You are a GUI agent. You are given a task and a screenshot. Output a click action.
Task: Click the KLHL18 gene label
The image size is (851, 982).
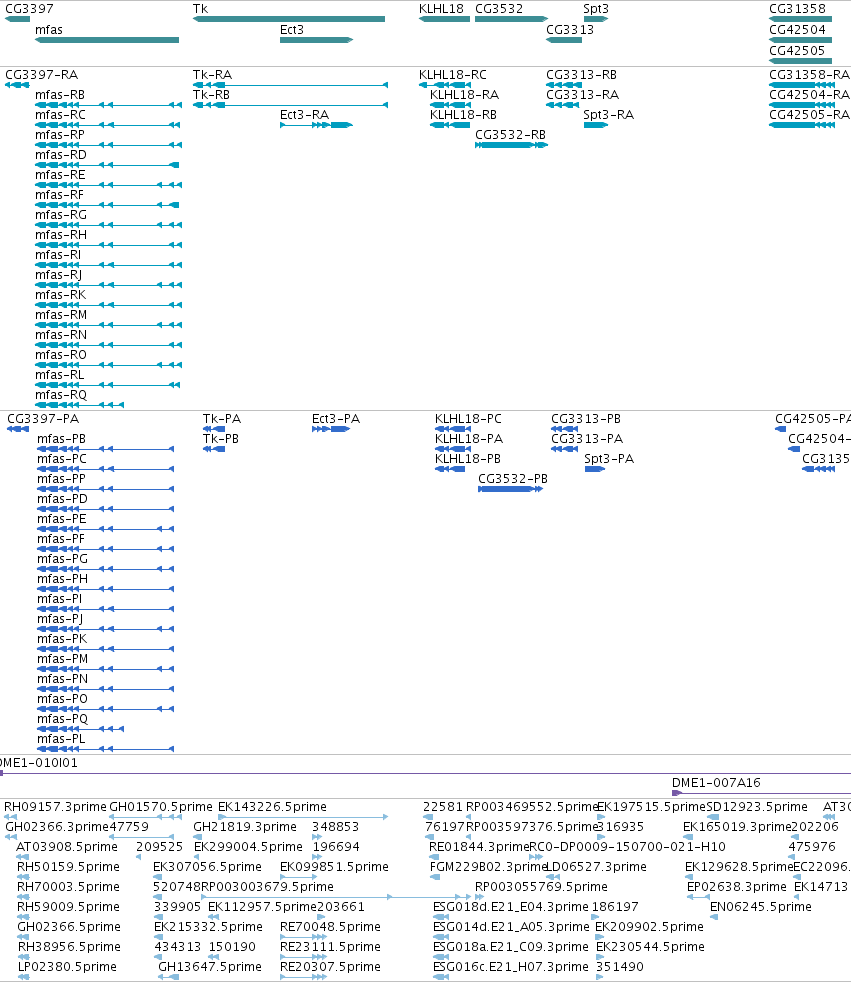[x=441, y=9]
